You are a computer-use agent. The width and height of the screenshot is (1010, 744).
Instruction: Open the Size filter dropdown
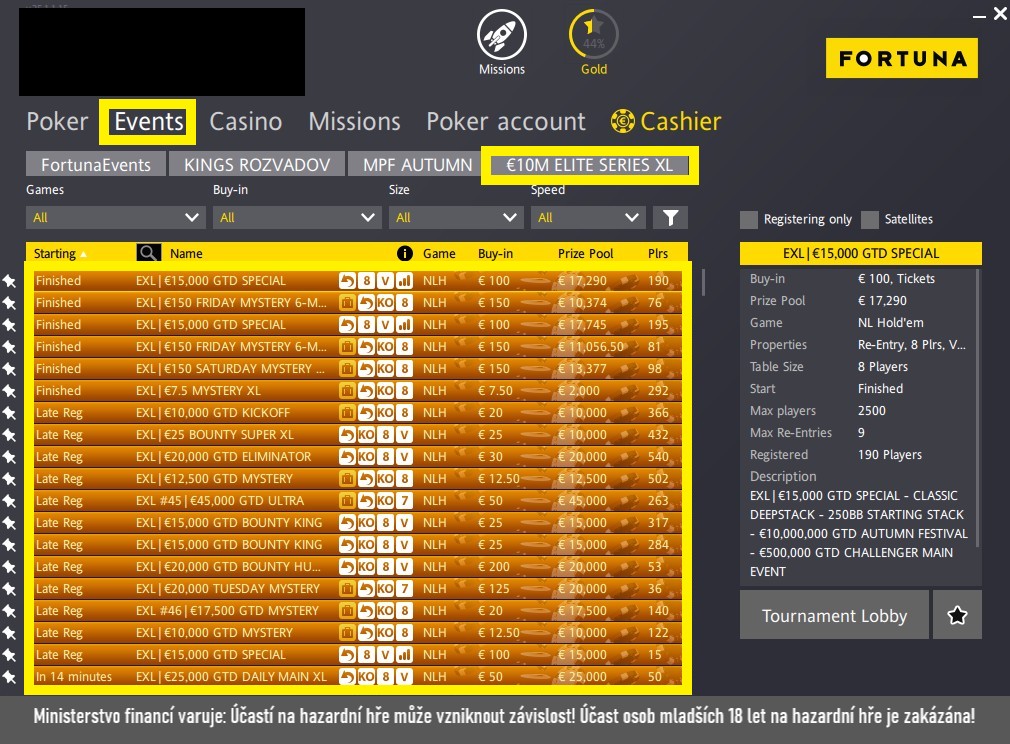coord(456,218)
